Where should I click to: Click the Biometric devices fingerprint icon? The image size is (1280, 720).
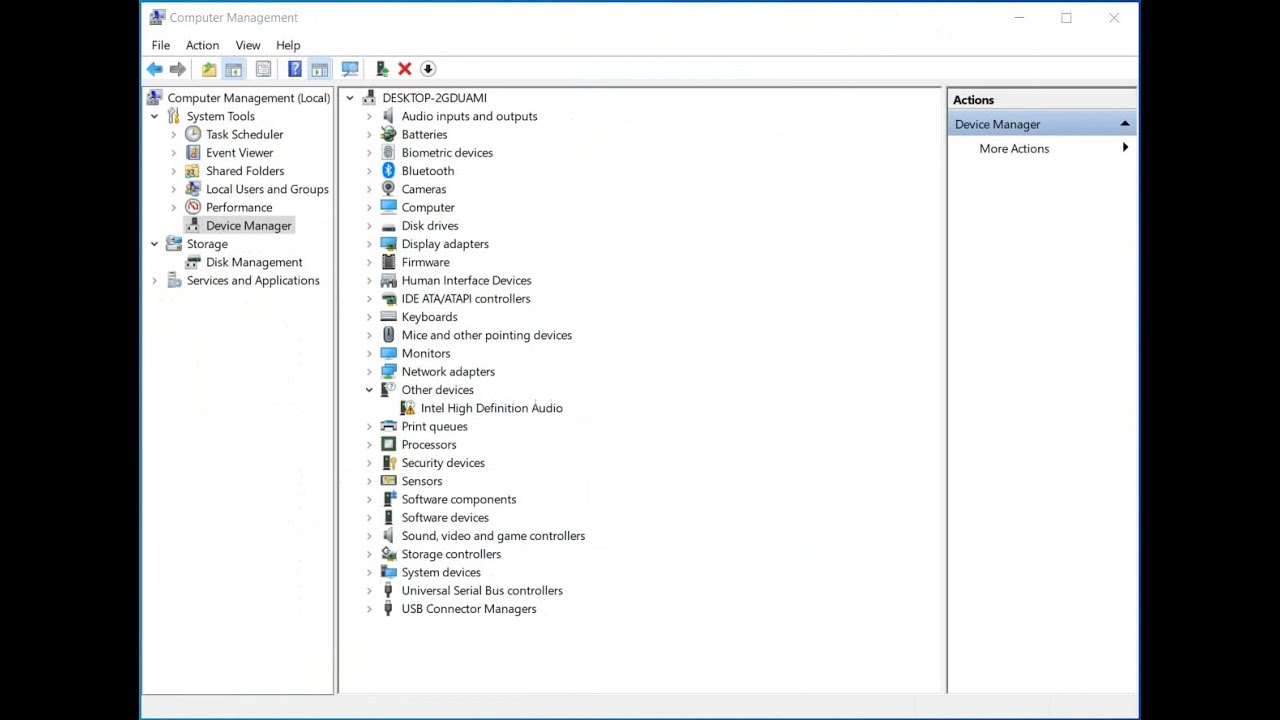pos(389,153)
